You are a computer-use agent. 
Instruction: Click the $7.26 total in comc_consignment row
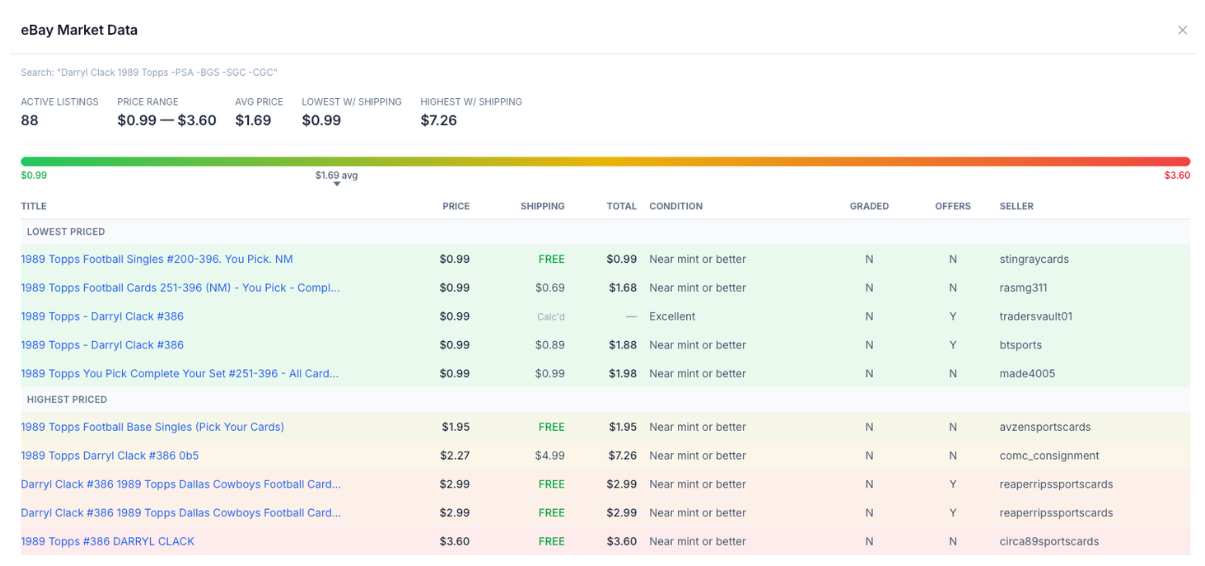[x=623, y=456]
